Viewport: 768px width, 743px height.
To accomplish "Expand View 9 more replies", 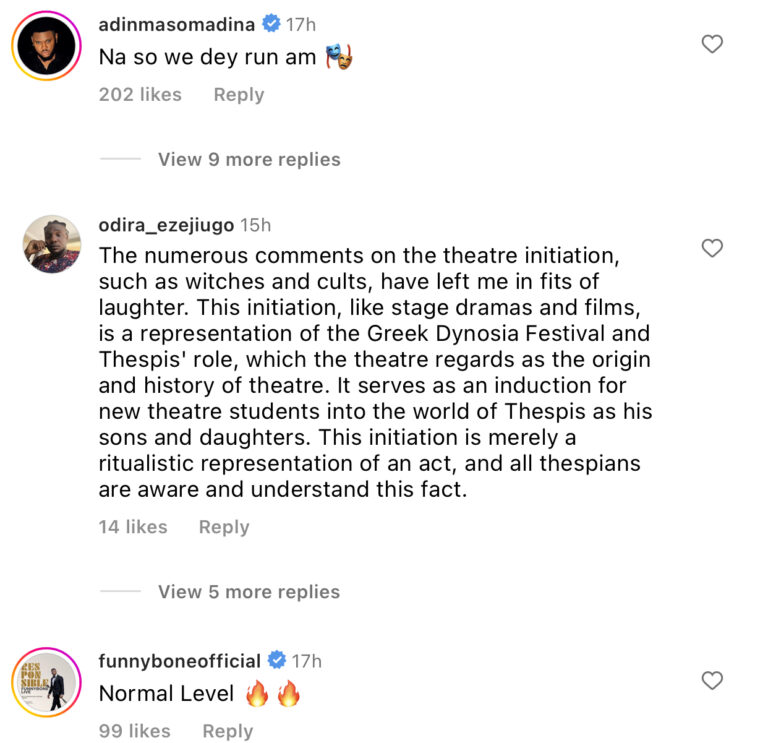I will (x=249, y=160).
